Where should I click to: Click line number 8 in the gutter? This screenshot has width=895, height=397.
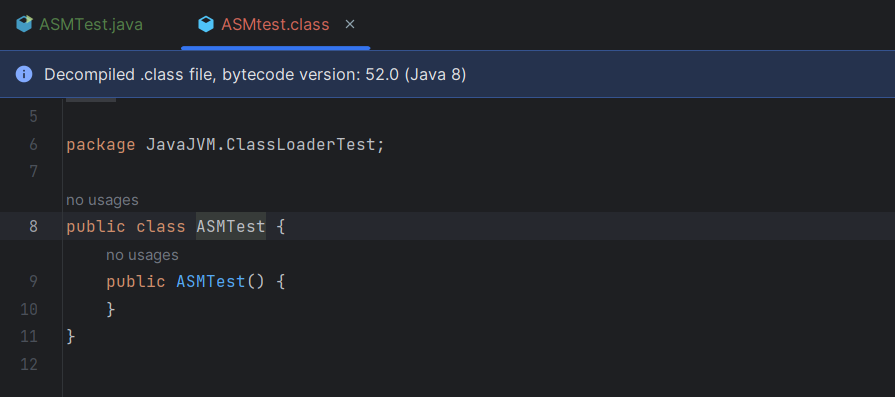click(33, 226)
